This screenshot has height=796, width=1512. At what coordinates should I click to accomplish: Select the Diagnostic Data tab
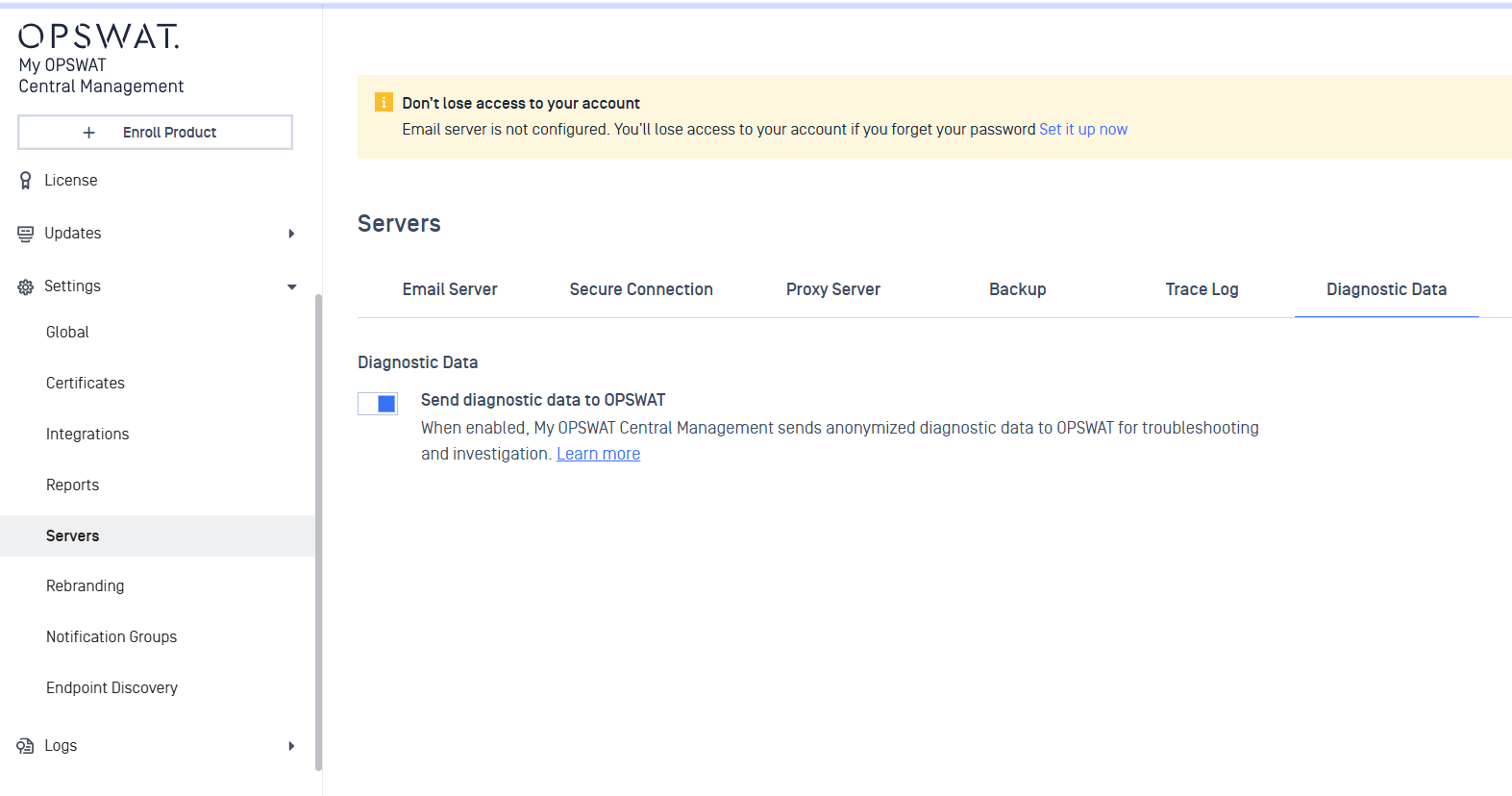pyautogui.click(x=1387, y=289)
